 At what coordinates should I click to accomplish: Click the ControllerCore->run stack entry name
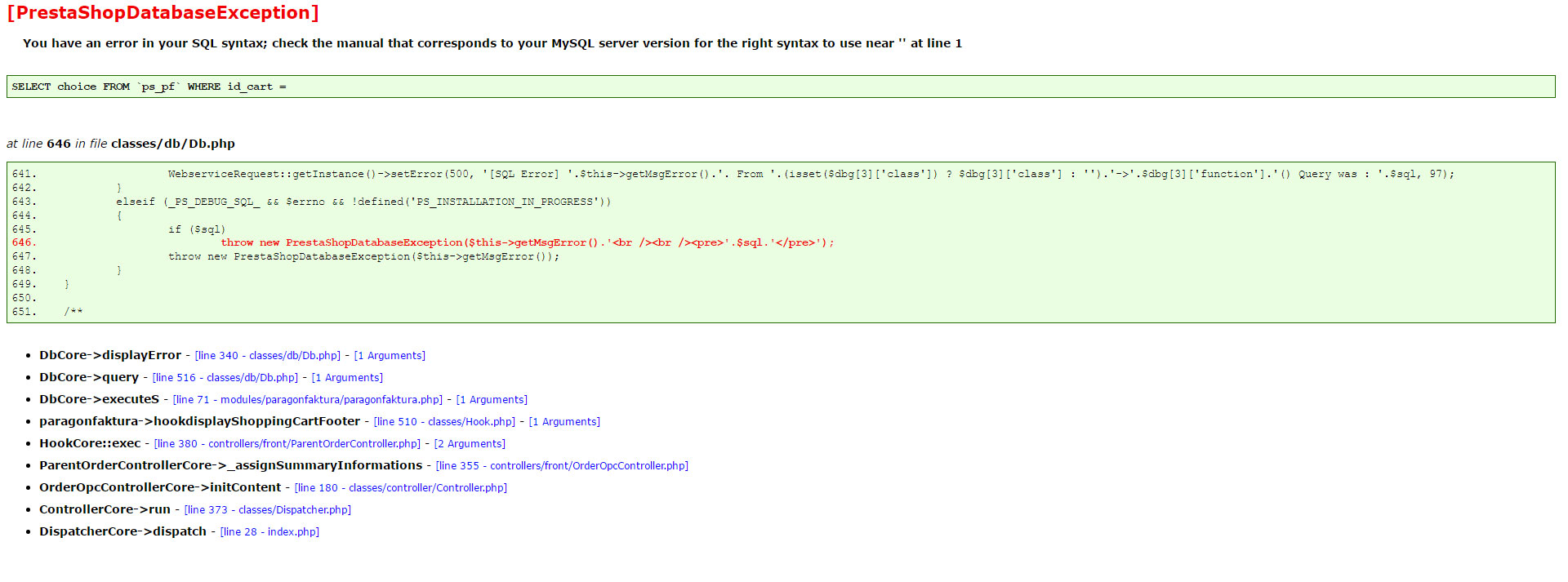105,510
